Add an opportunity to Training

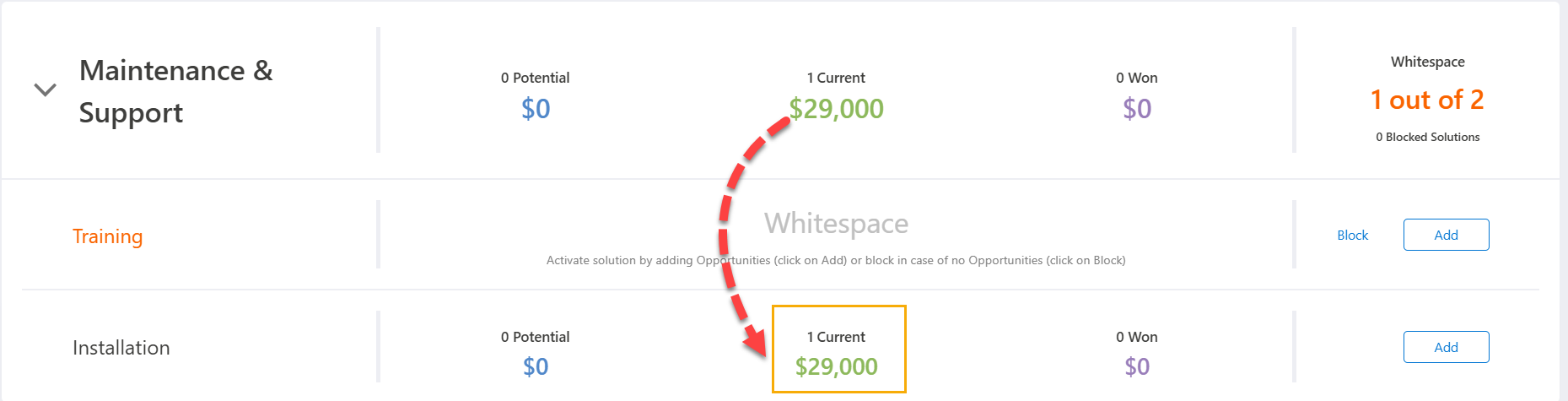[x=1446, y=236]
